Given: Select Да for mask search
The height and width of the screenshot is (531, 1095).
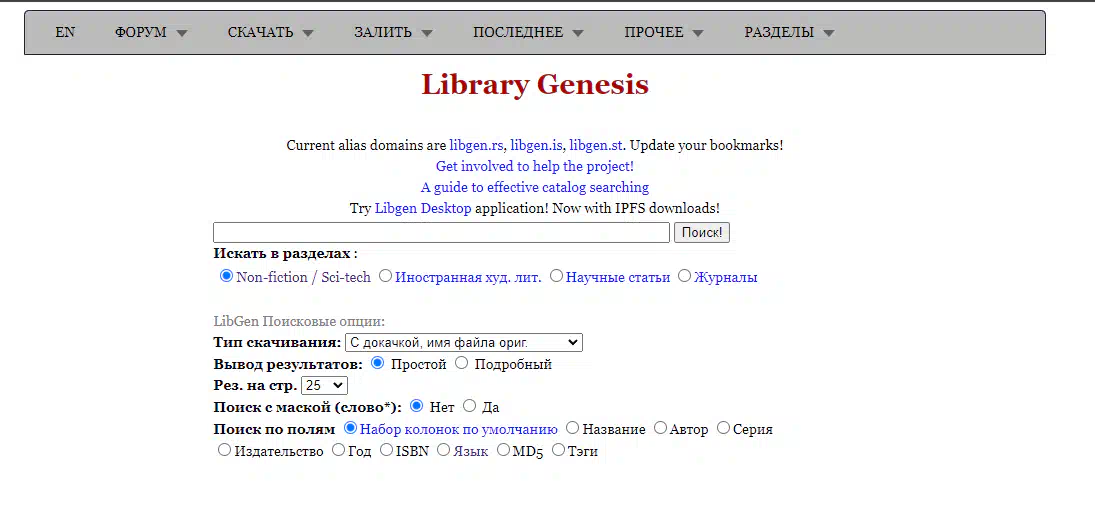Looking at the screenshot, I should point(469,405).
